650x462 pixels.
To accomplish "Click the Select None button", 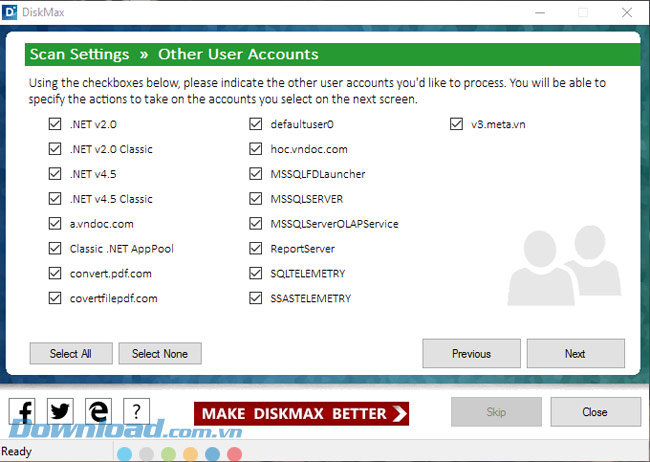I will click(160, 353).
